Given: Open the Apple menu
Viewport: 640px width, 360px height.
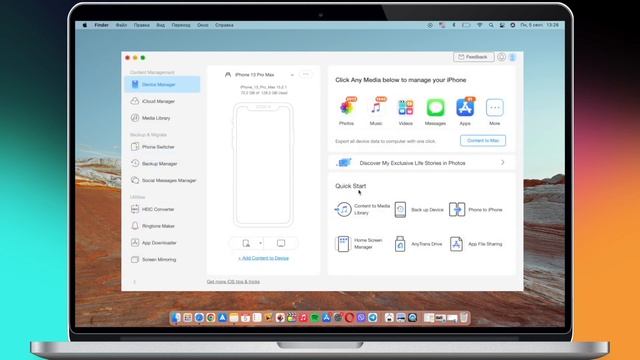Looking at the screenshot, I should [x=84, y=25].
